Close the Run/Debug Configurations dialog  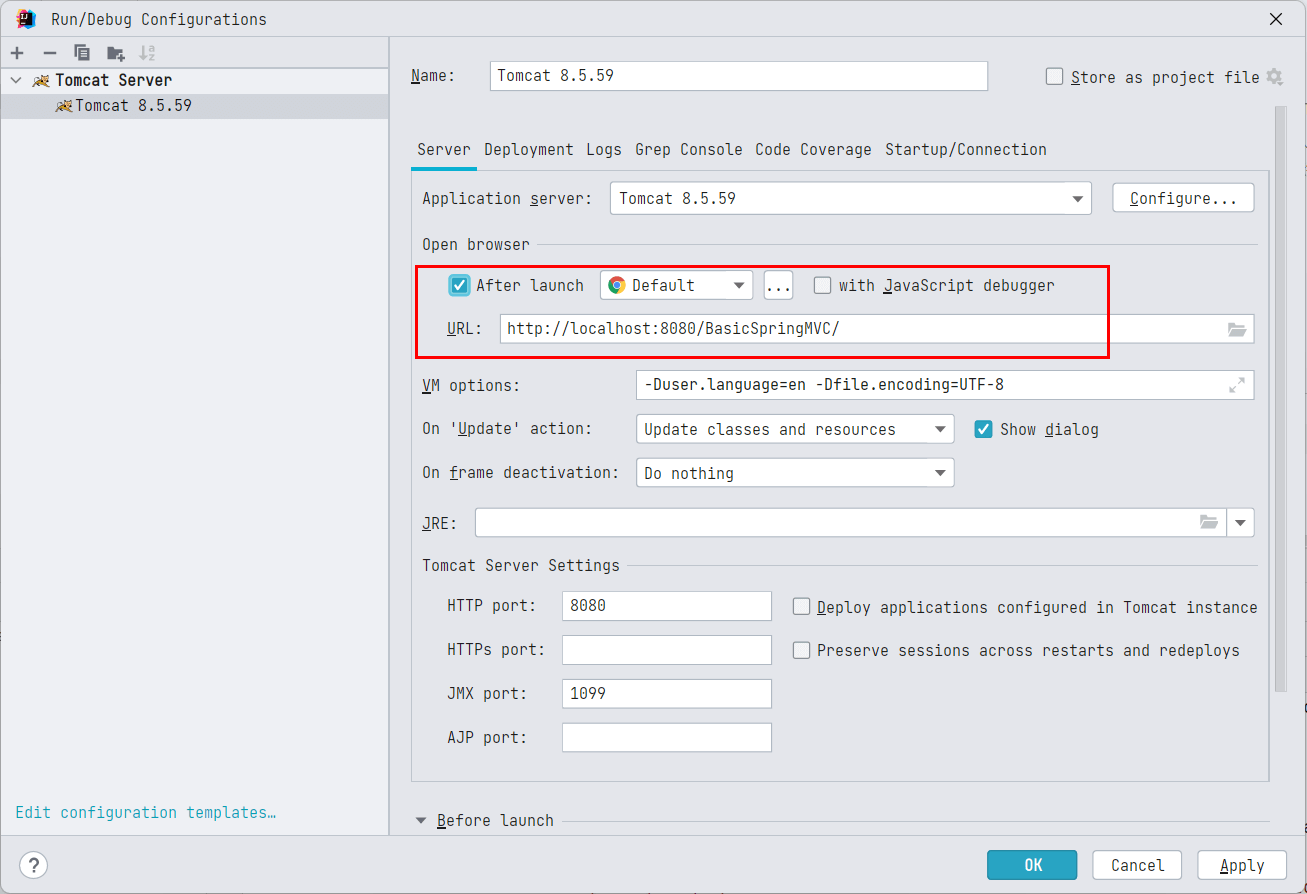click(x=1276, y=18)
